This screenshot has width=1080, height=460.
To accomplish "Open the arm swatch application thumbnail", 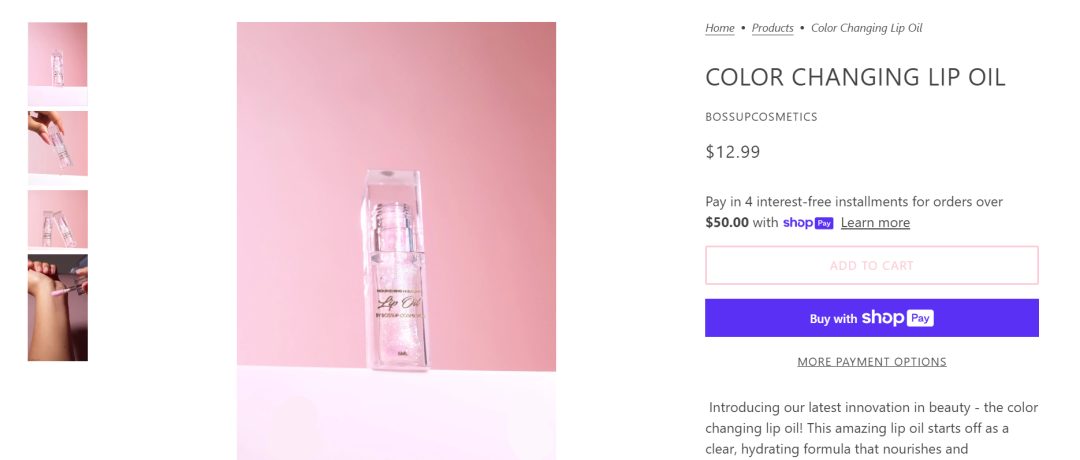I will coord(57,307).
